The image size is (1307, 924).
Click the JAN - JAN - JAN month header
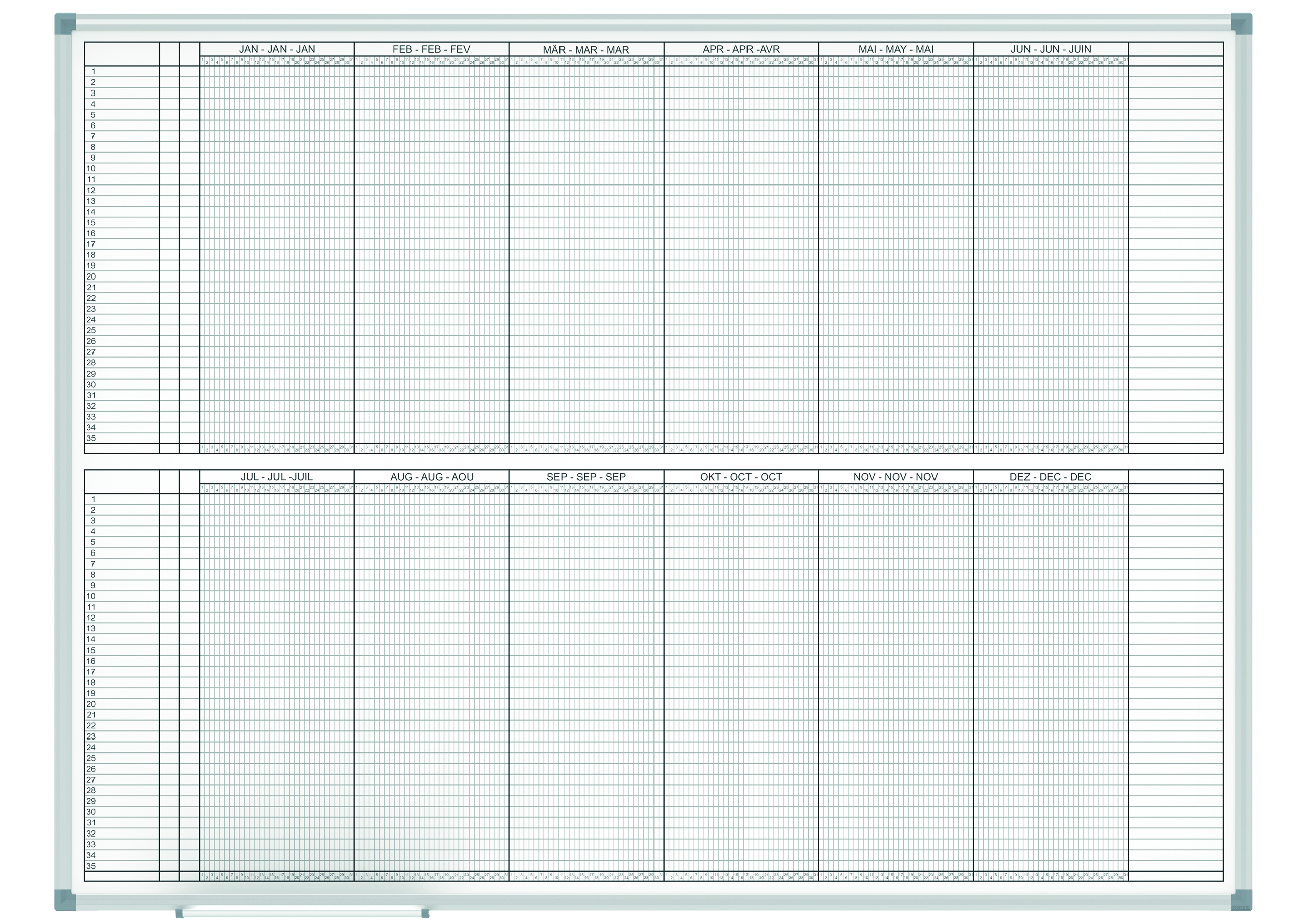276,49
